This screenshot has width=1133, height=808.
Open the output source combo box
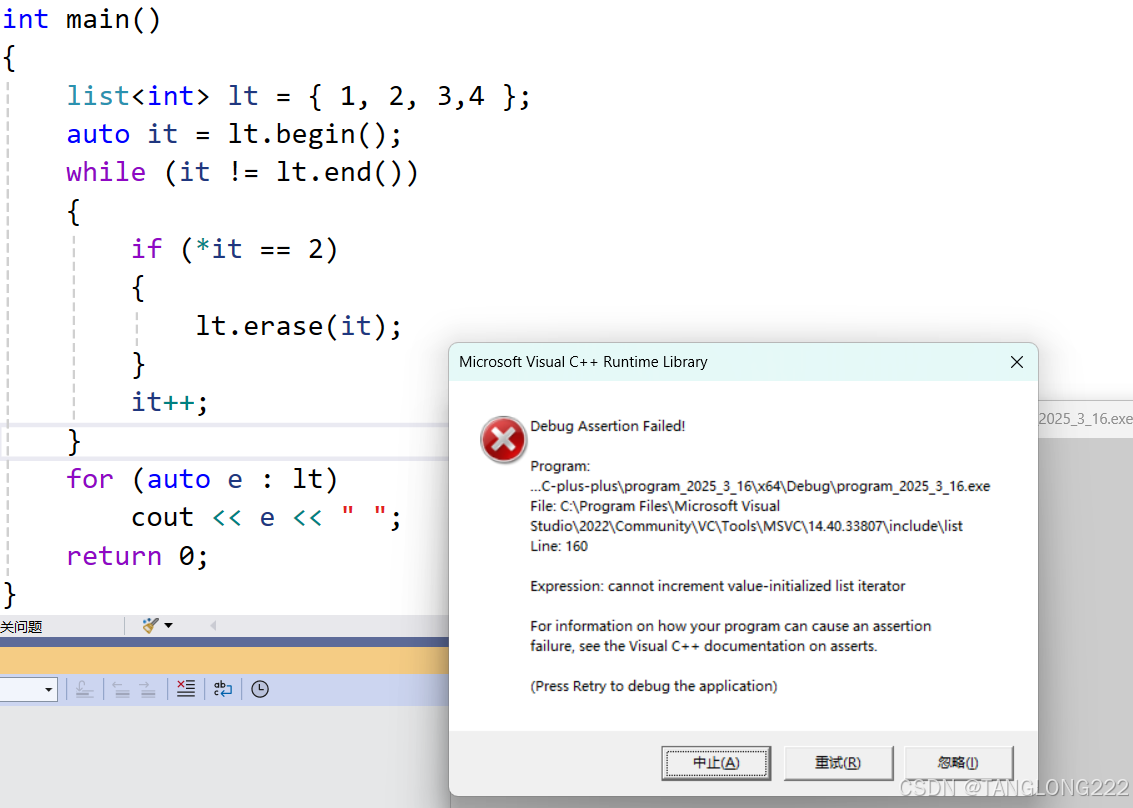(x=28, y=689)
